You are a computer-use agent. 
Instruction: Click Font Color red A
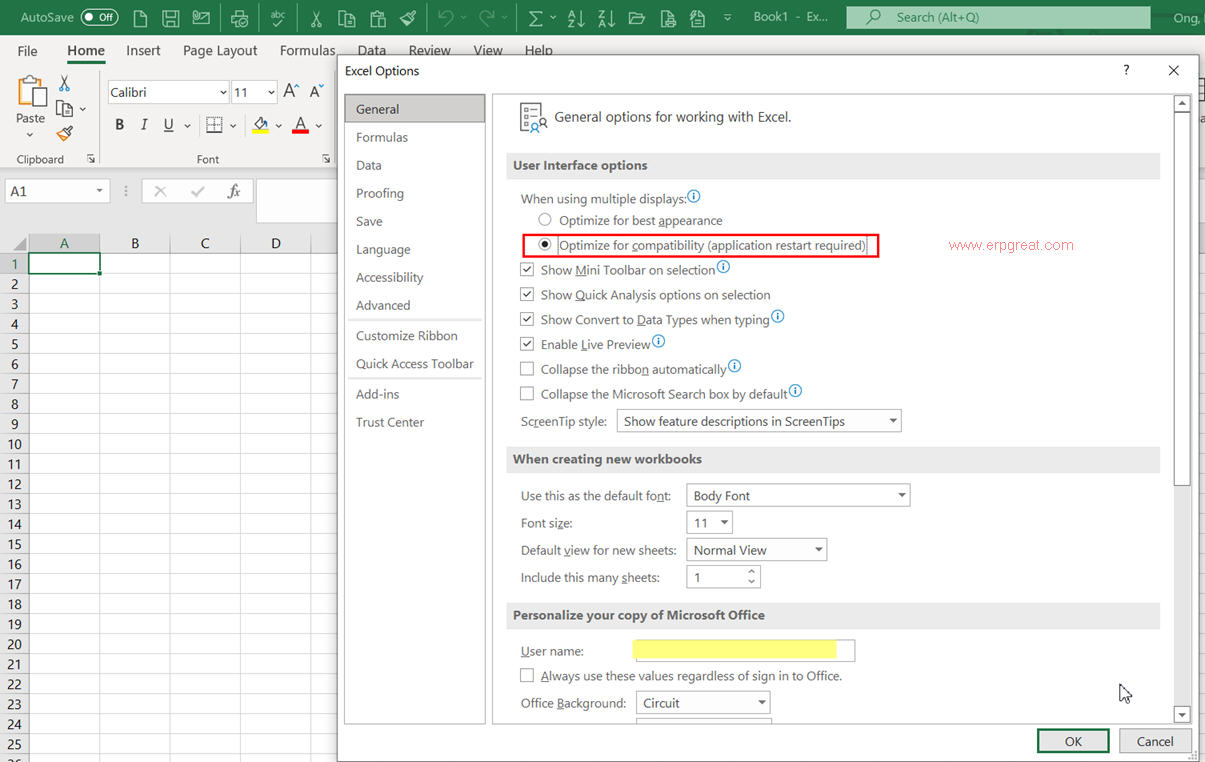pos(301,125)
